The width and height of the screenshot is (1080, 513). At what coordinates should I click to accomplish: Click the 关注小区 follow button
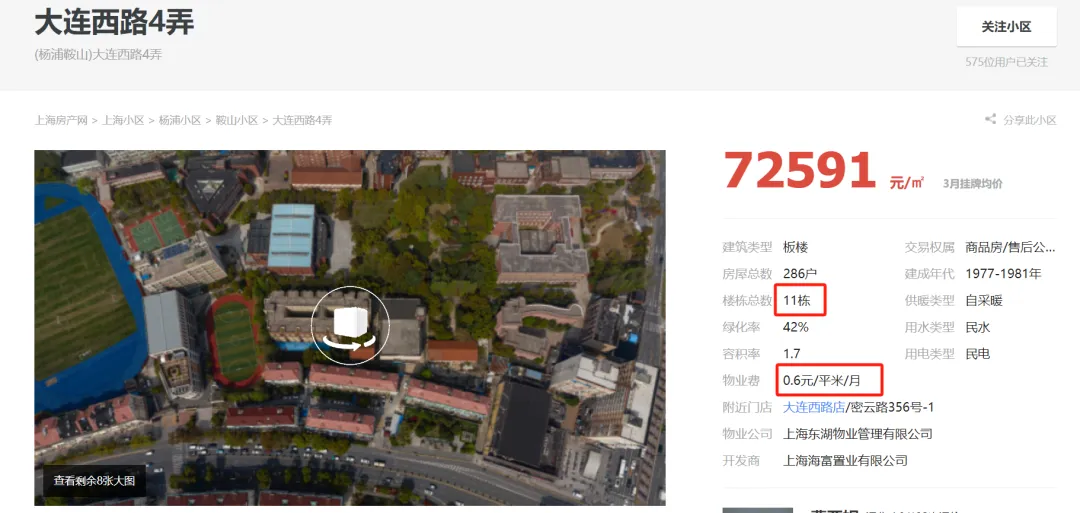[1005, 27]
